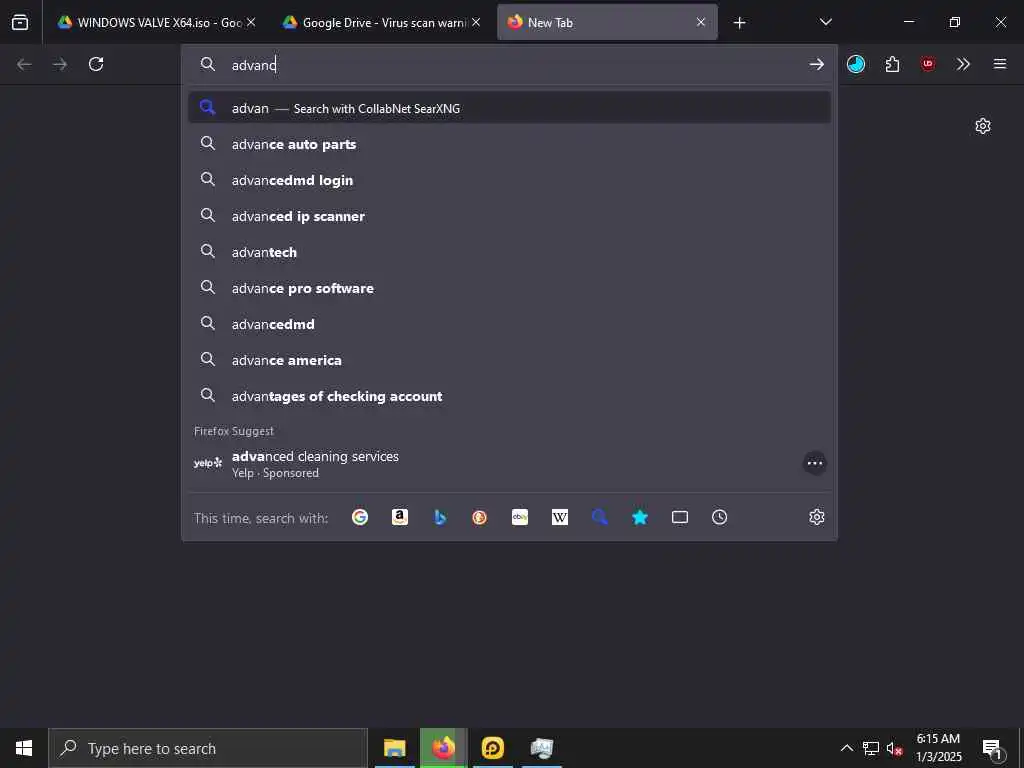Viewport: 1024px width, 768px height.
Task: Open options for the sponsored Yelp suggestion
Action: [814, 463]
